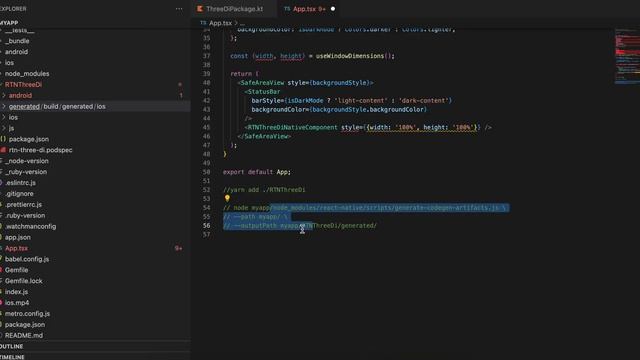Select the generated folder path row
The width and height of the screenshot is (640, 360).
[x=95, y=107]
